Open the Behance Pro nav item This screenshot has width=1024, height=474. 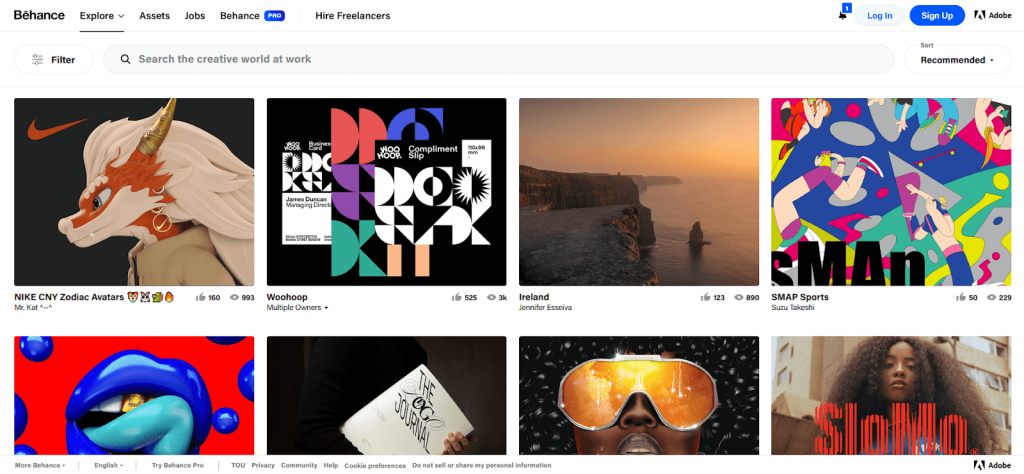(x=252, y=16)
